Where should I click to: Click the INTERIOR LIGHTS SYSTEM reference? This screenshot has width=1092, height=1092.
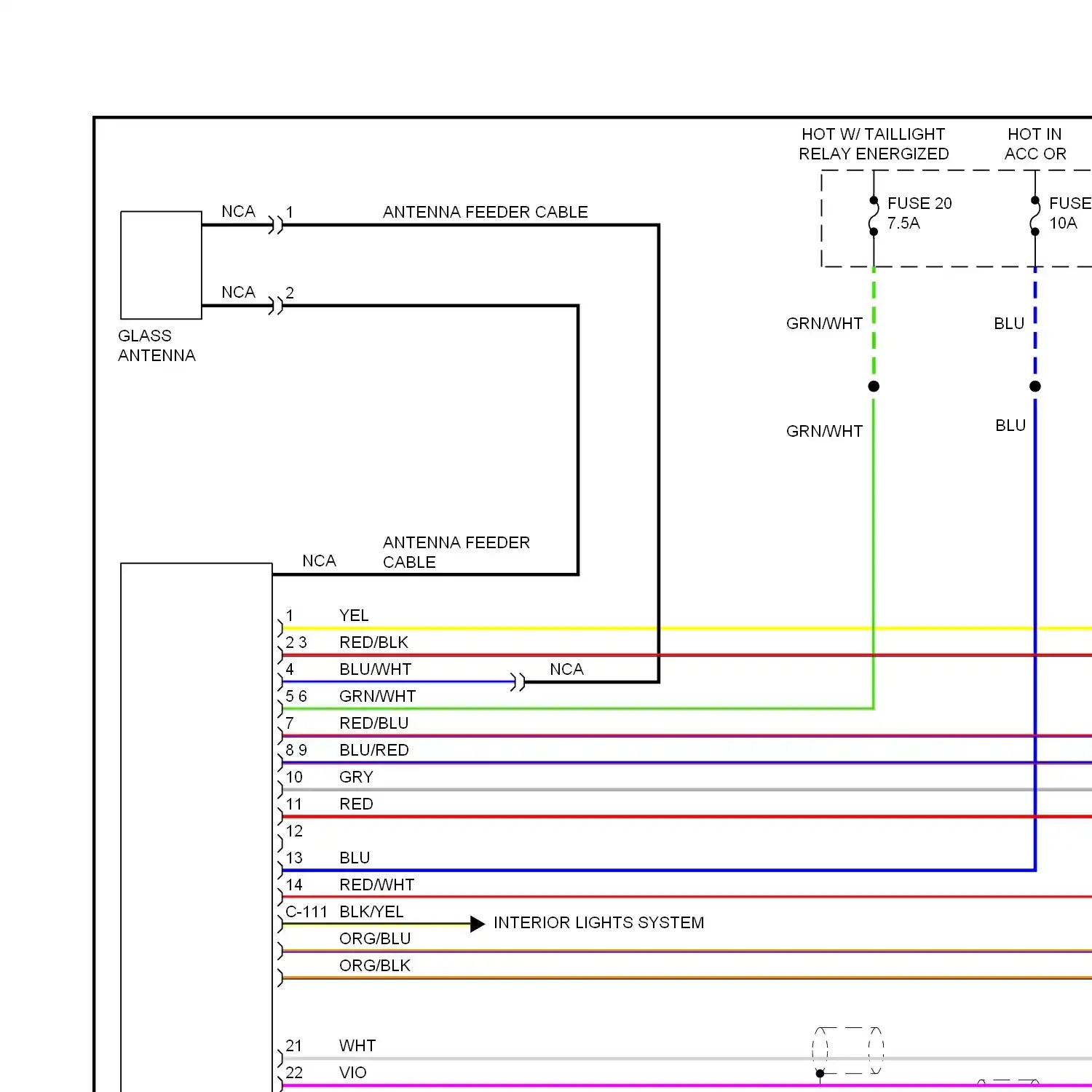598,922
